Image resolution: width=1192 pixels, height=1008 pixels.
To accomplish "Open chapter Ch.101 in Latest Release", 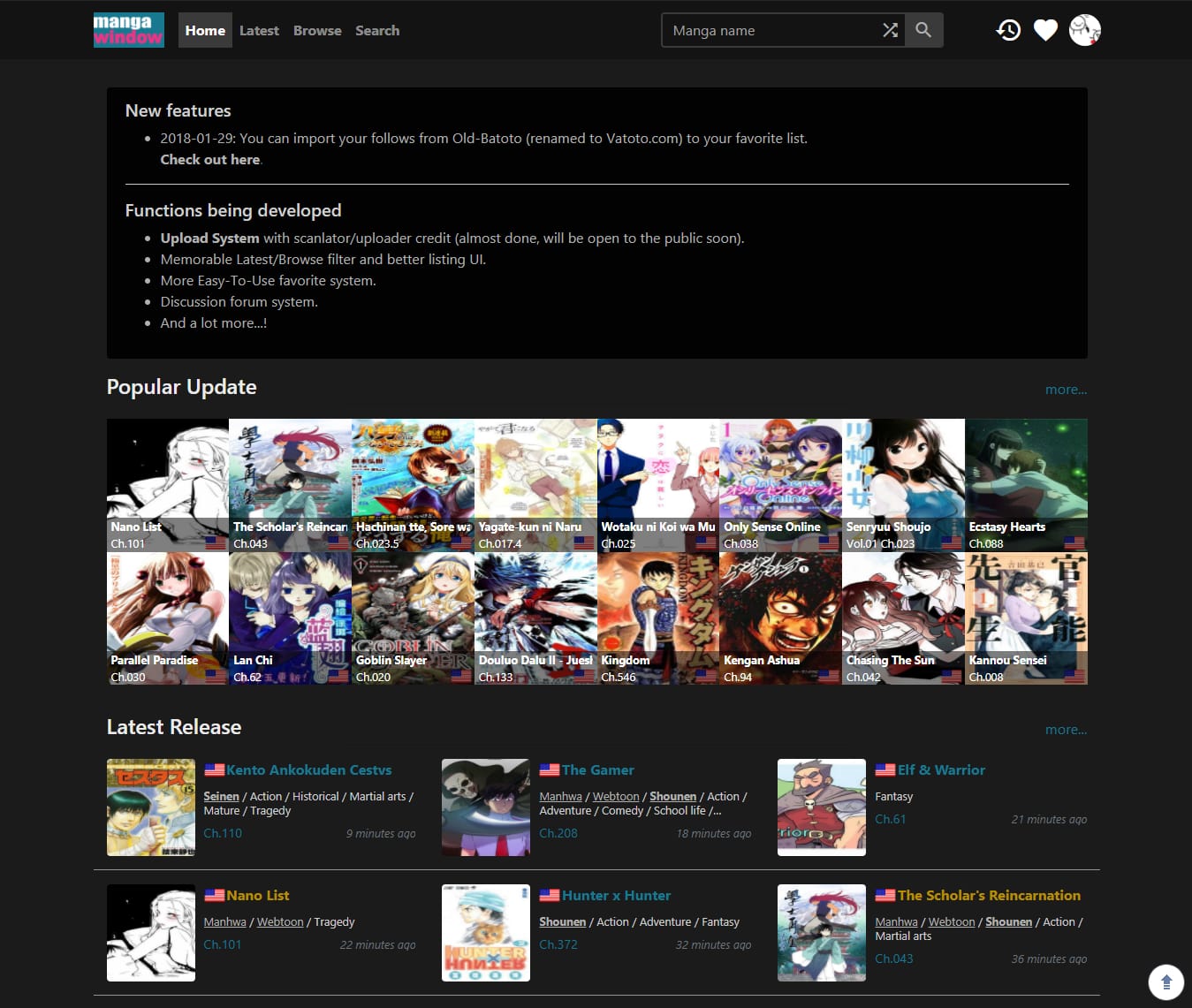I will click(223, 944).
